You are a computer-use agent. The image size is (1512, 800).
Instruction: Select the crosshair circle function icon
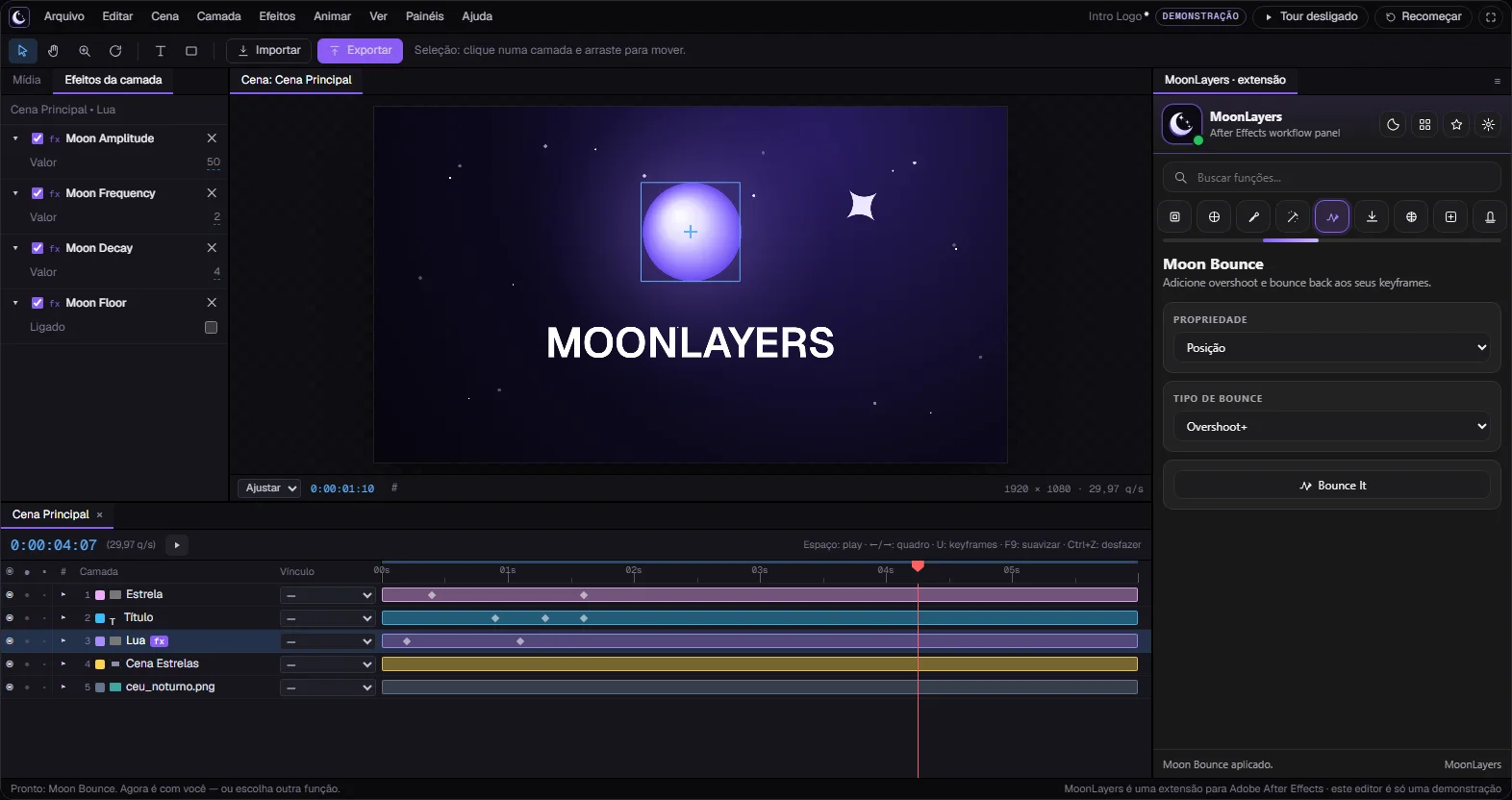point(1214,217)
